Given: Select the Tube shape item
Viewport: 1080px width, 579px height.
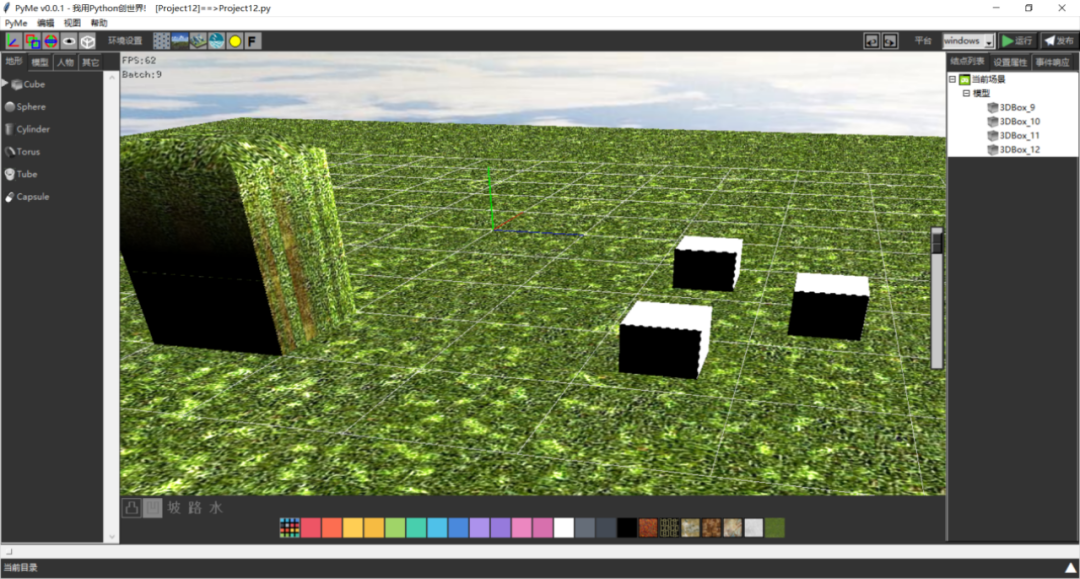Looking at the screenshot, I should tap(21, 174).
